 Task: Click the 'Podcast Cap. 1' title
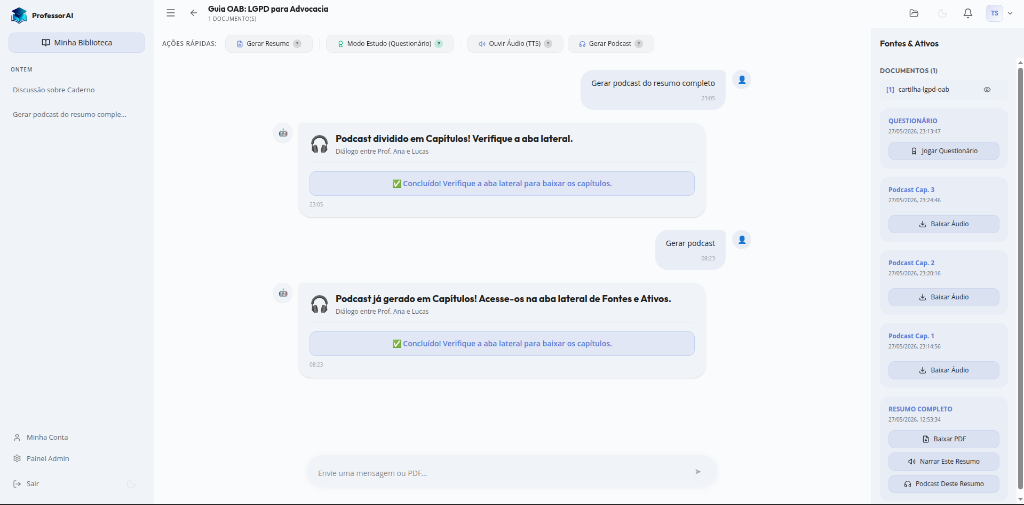[911, 336]
